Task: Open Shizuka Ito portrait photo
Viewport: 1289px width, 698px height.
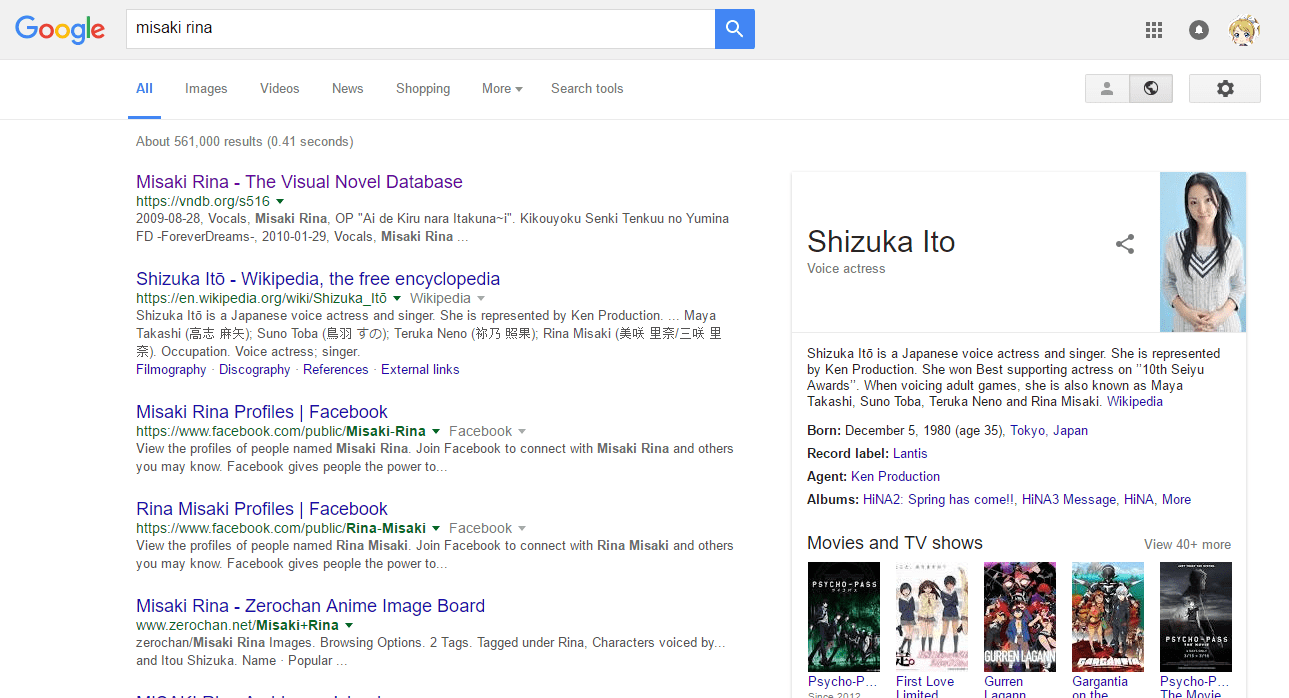Action: [x=1203, y=252]
